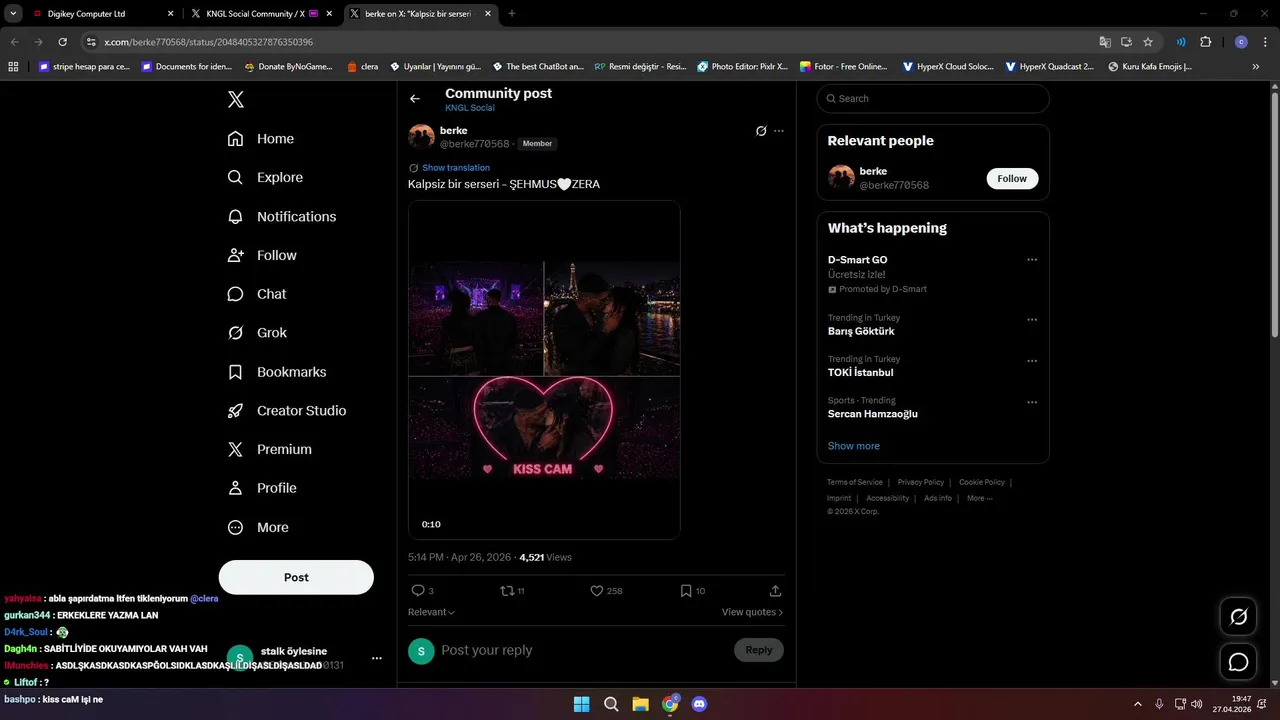The image size is (1280, 720).
Task: Click the reply icon with 3 replies
Action: pos(418,591)
